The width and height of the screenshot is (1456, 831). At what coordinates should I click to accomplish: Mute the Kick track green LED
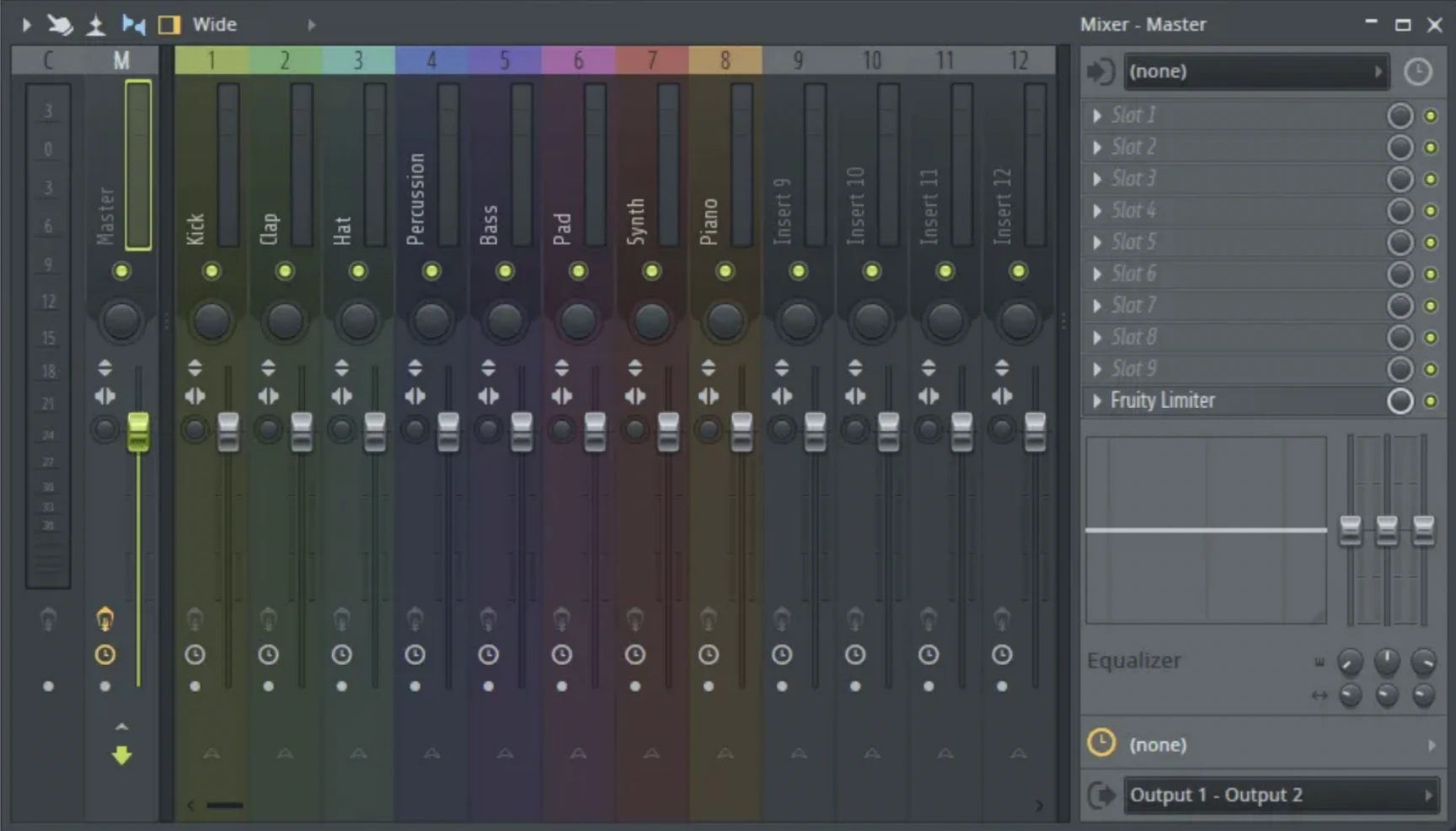point(211,271)
